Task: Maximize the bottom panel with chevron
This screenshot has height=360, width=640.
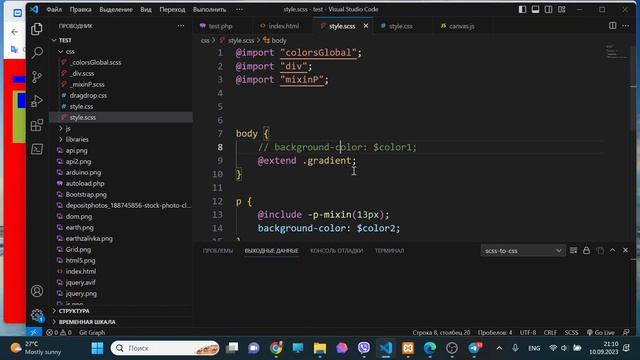Action: click(x=613, y=250)
